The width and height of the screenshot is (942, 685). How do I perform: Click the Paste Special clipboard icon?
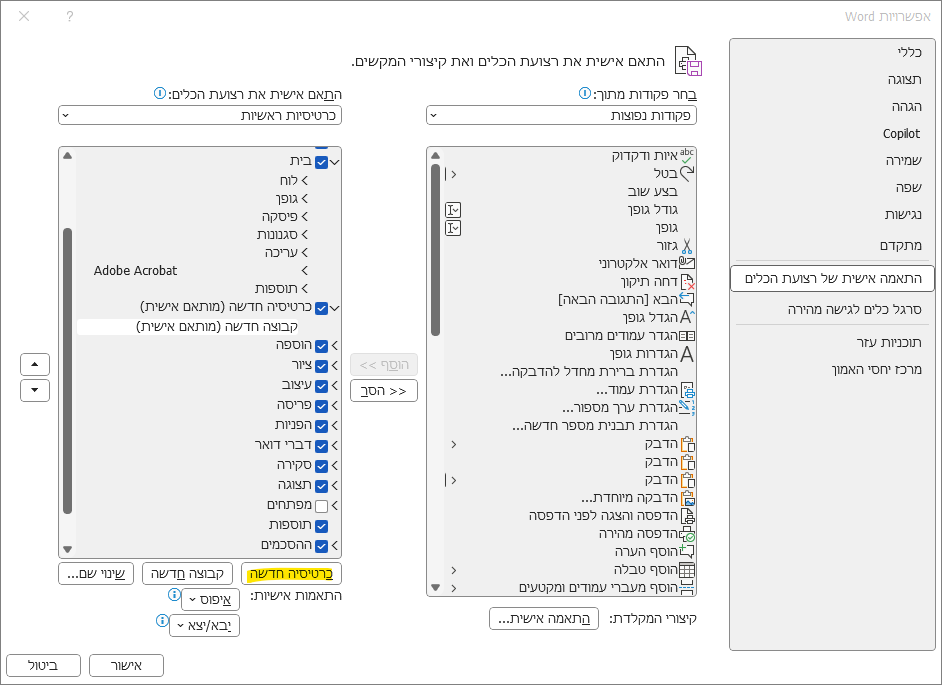tap(686, 497)
